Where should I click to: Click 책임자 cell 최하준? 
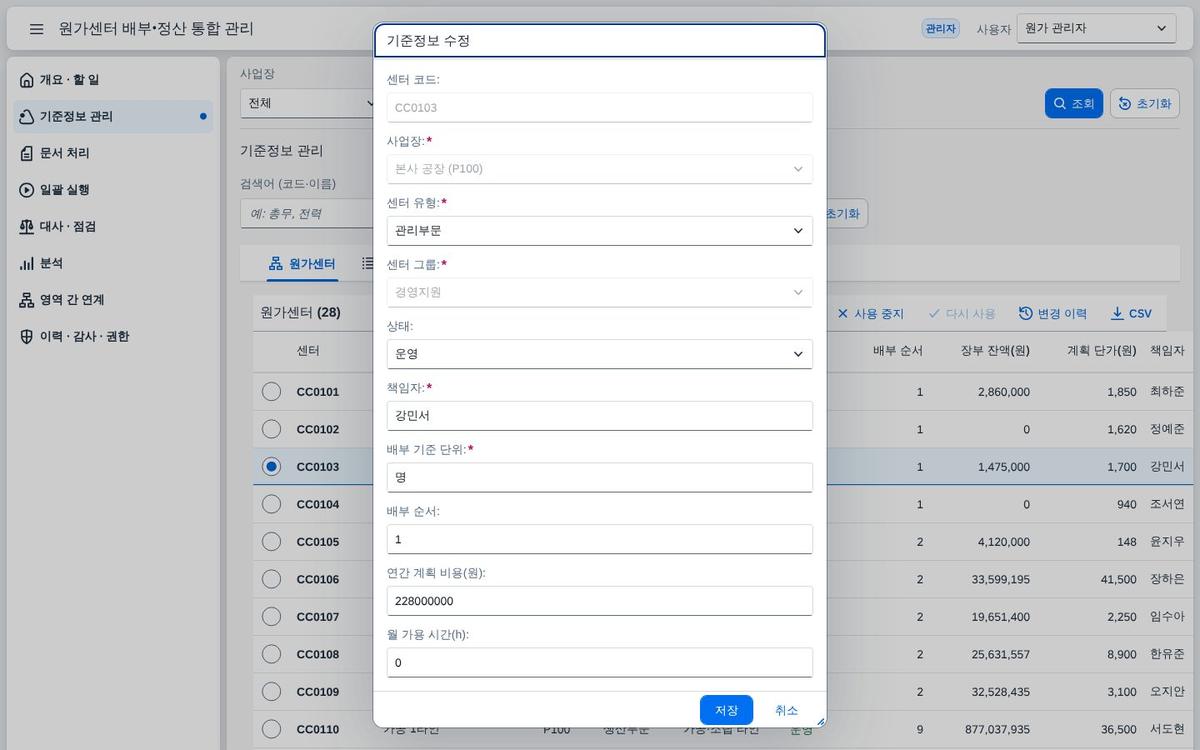pyautogui.click(x=1167, y=392)
